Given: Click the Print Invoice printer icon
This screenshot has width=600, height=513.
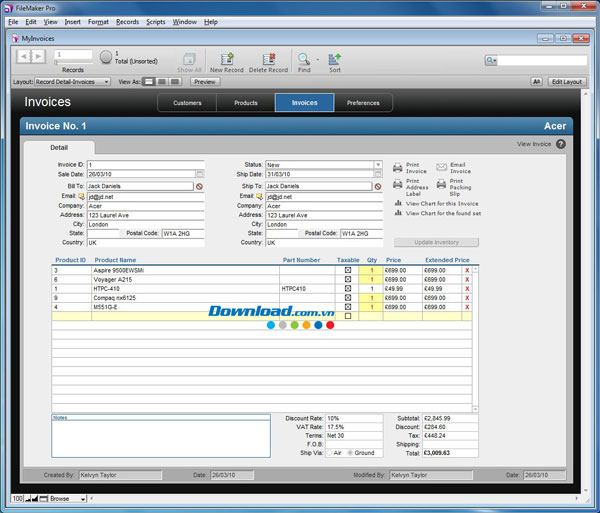Looking at the screenshot, I should (397, 168).
